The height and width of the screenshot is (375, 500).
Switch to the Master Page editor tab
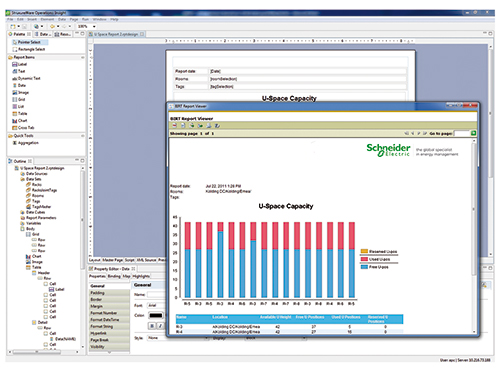point(112,260)
